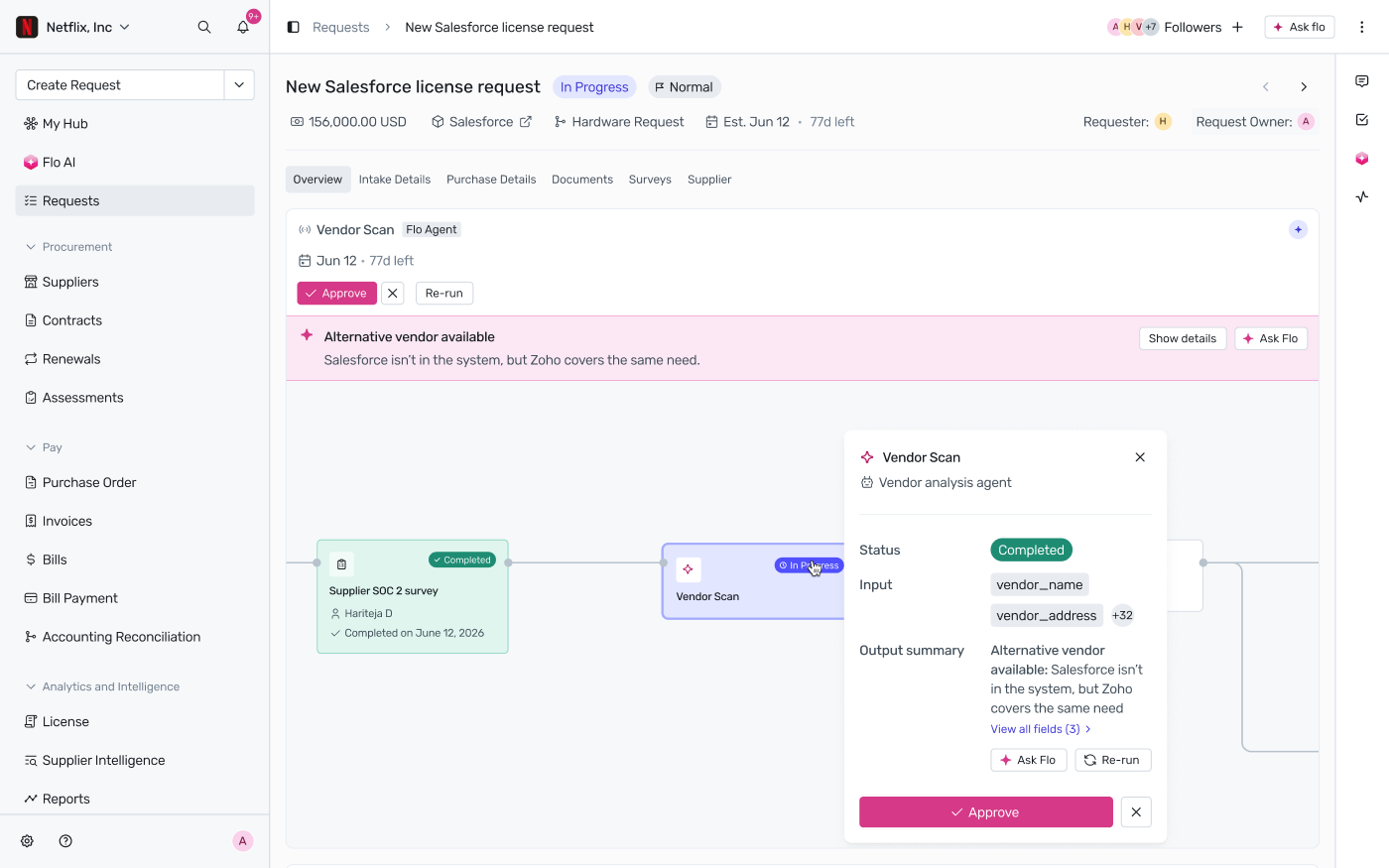Image resolution: width=1389 pixels, height=868 pixels.
Task: Click Ask flo button in top bar
Action: point(1300,27)
